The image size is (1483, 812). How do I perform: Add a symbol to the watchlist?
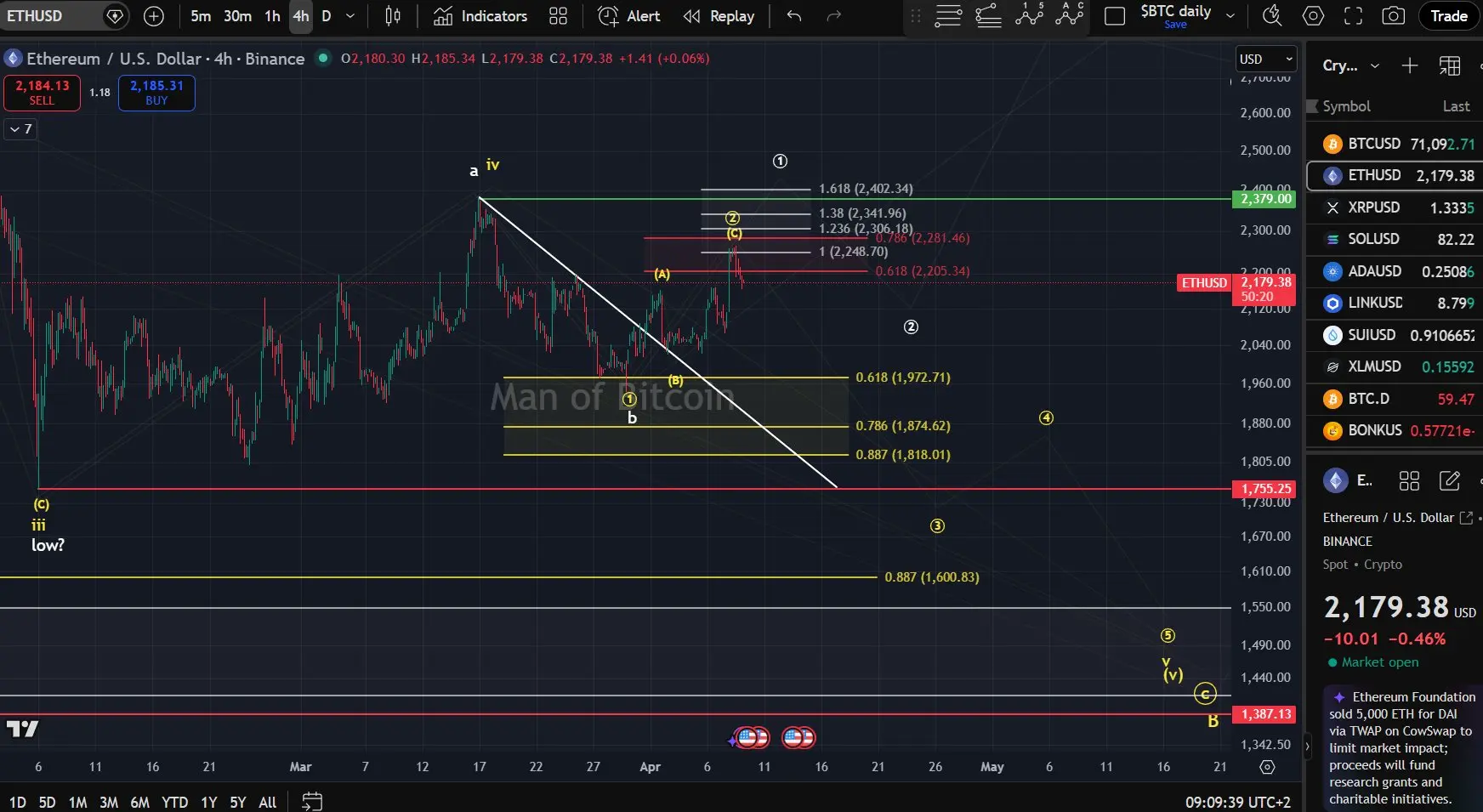pos(1410,65)
